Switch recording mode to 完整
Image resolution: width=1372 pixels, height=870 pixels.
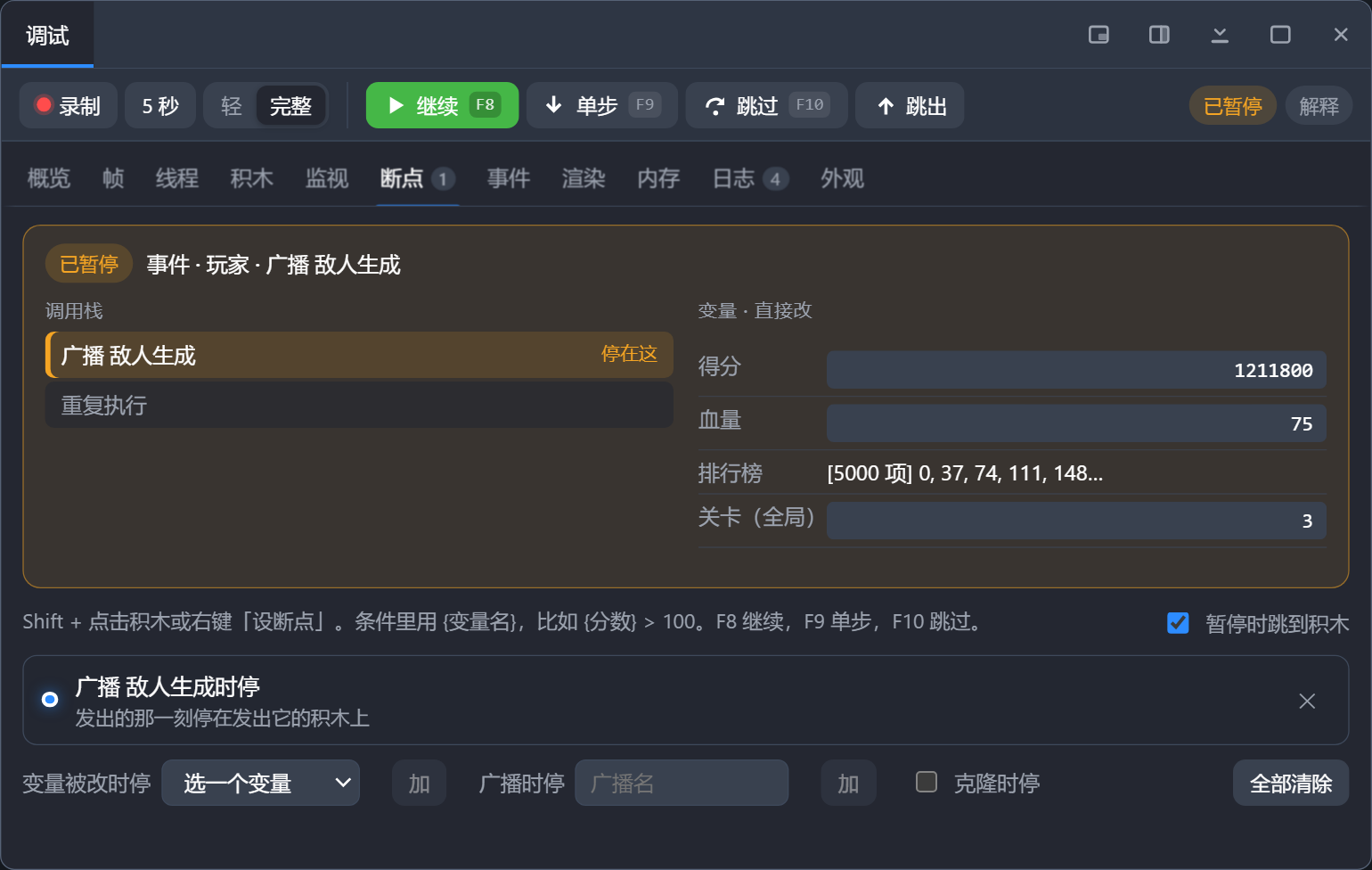tap(290, 106)
